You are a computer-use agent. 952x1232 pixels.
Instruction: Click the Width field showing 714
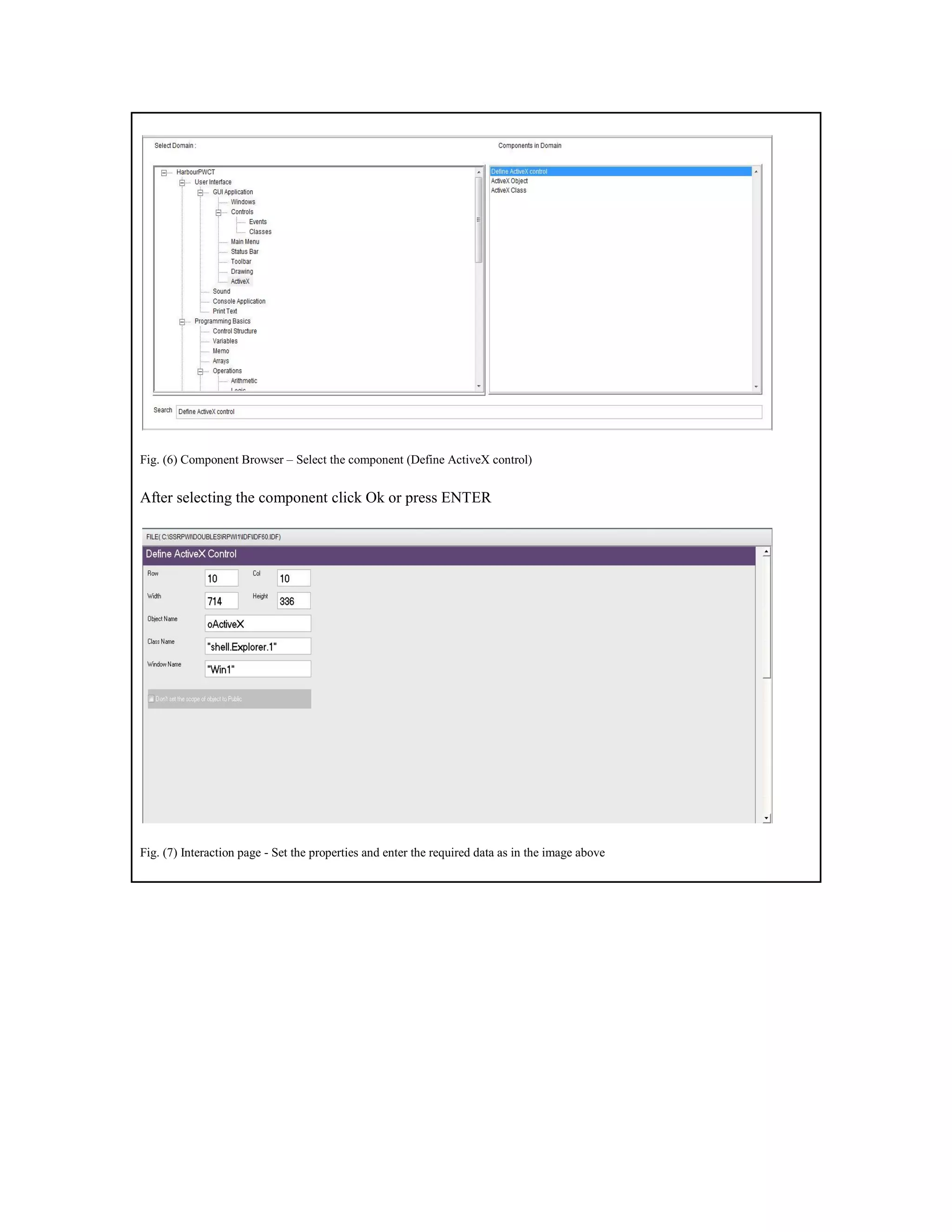[x=221, y=601]
